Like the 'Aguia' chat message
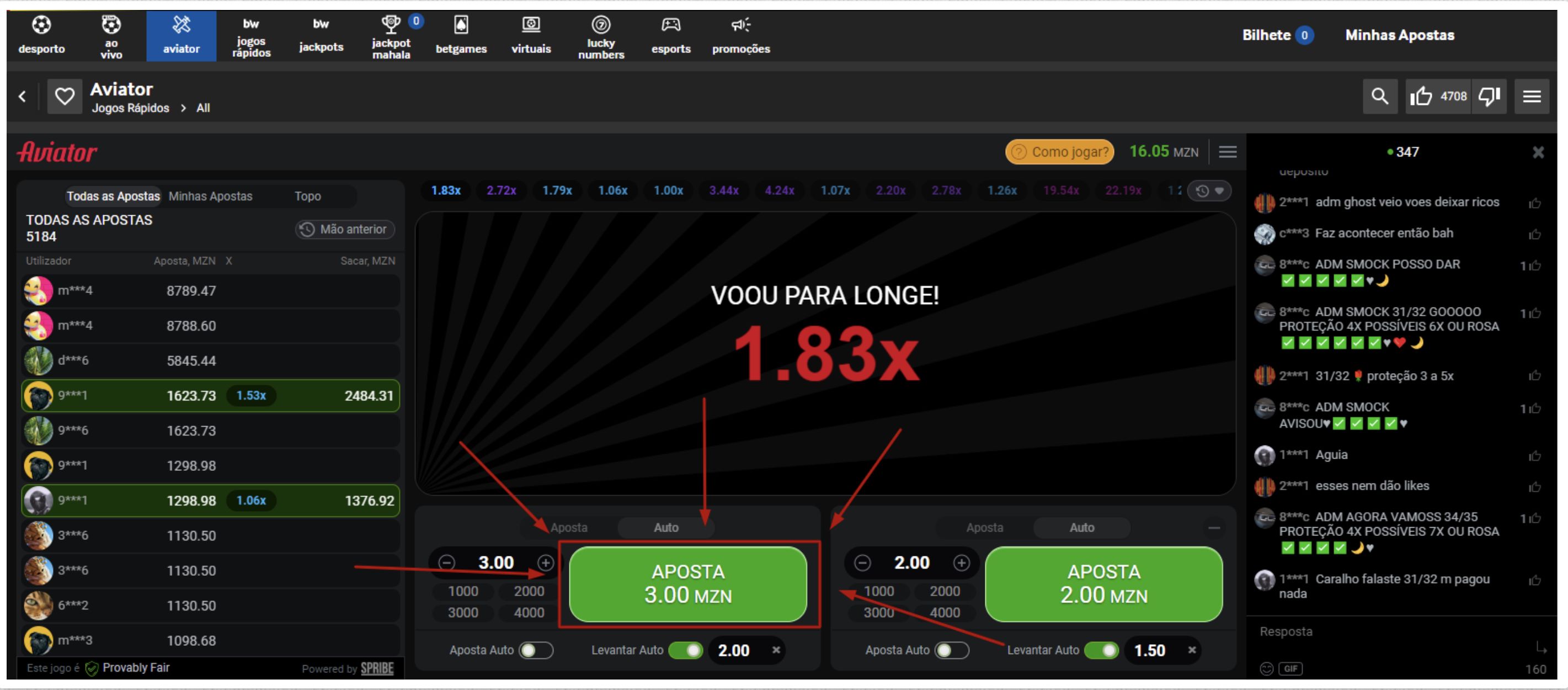The width and height of the screenshot is (1568, 690). pos(1534,456)
